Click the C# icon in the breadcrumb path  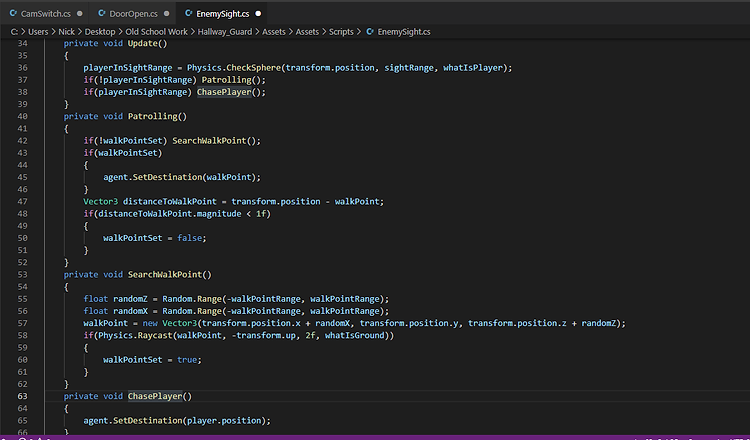tap(368, 32)
